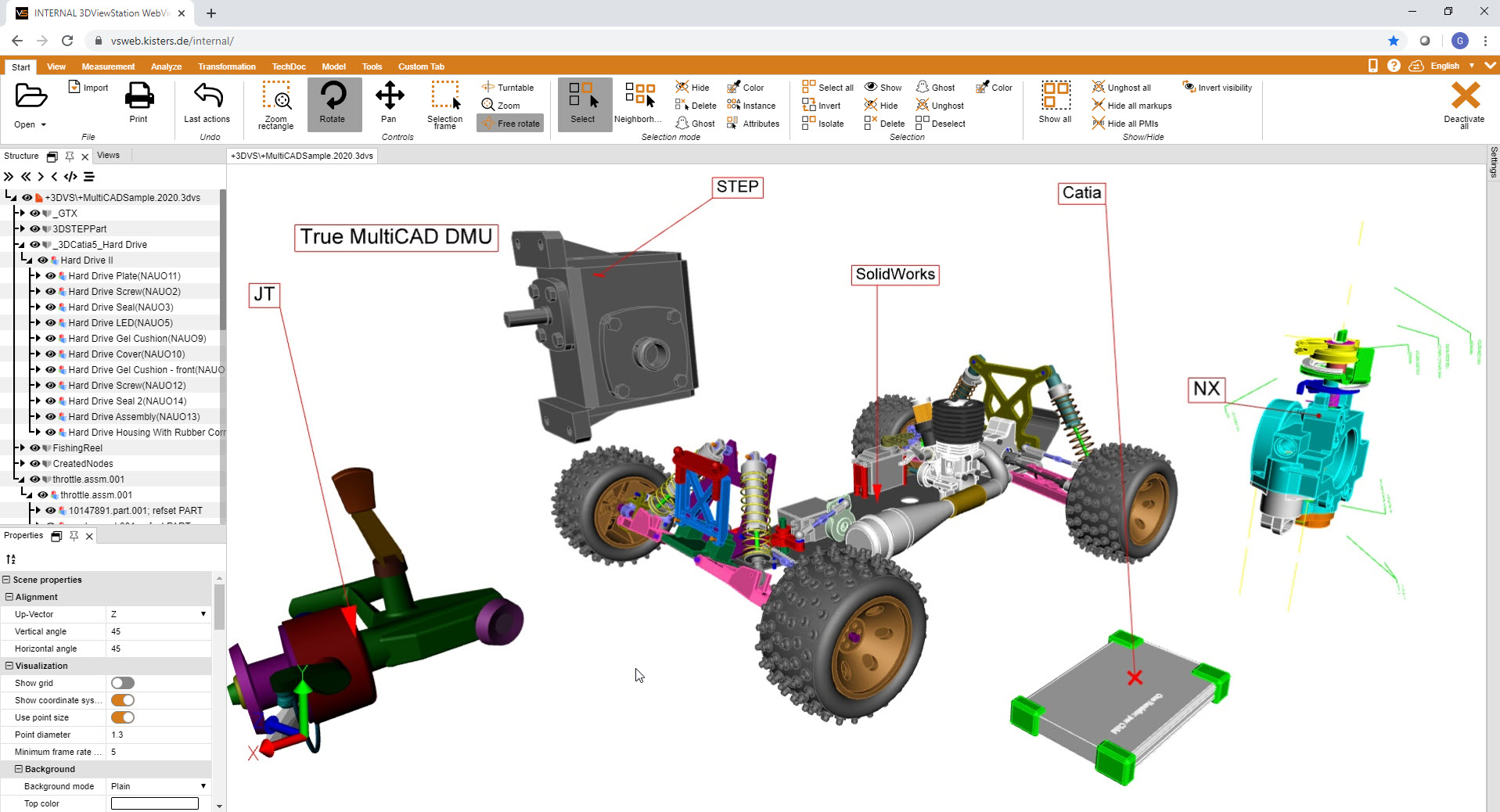Viewport: 1500px width, 812px height.
Task: Click the Show all icon
Action: 1055,102
